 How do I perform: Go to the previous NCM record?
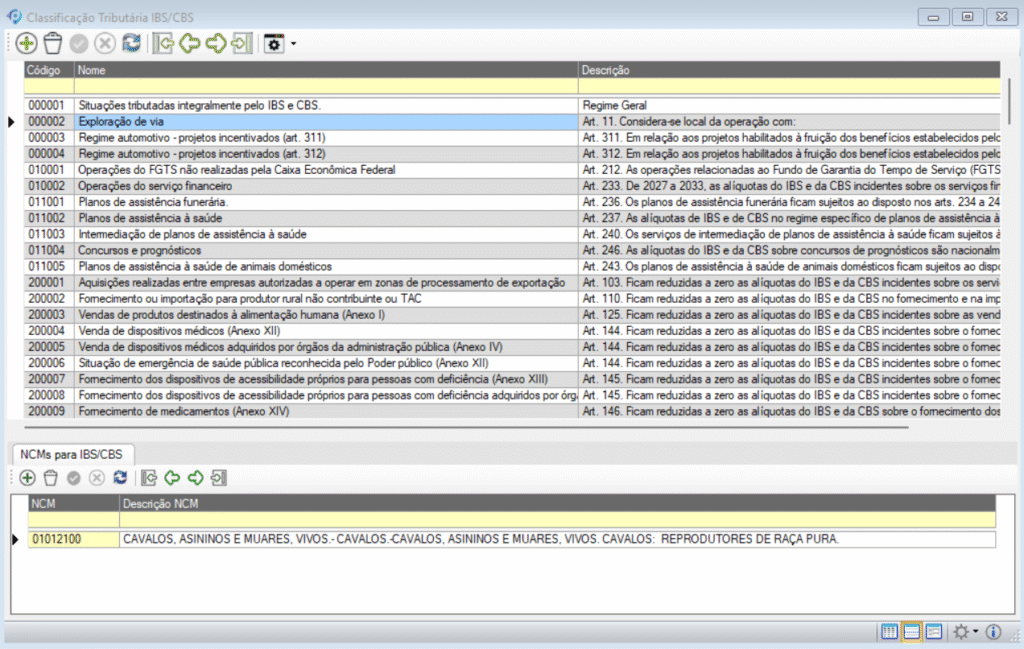pyautogui.click(x=171, y=478)
